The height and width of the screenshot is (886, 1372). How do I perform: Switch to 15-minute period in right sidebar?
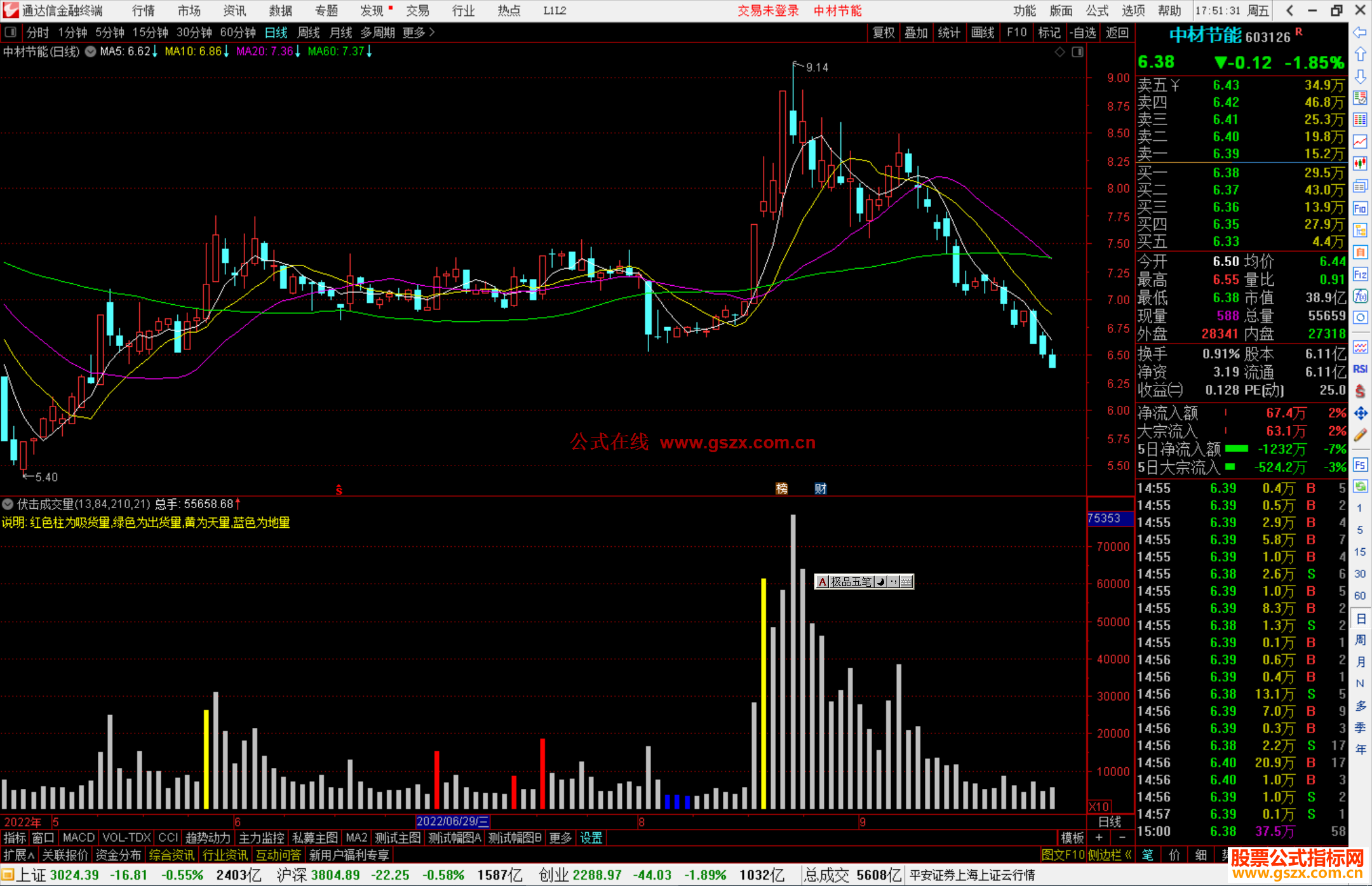pyautogui.click(x=1359, y=551)
